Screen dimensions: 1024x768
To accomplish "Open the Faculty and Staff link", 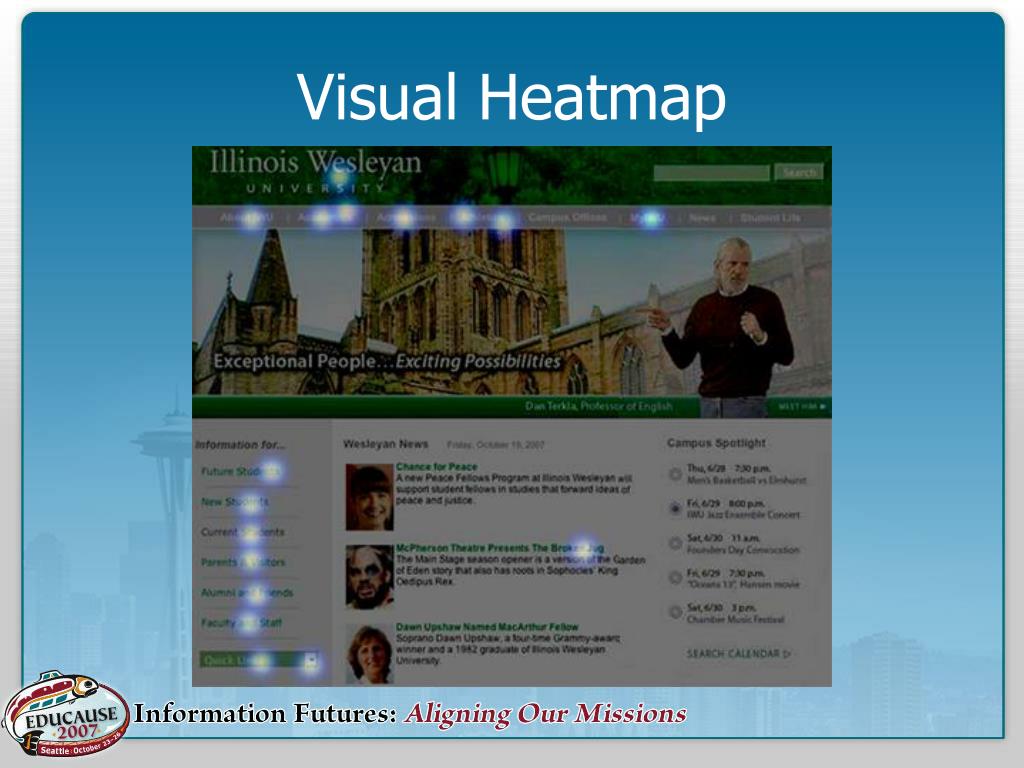I will [x=242, y=623].
